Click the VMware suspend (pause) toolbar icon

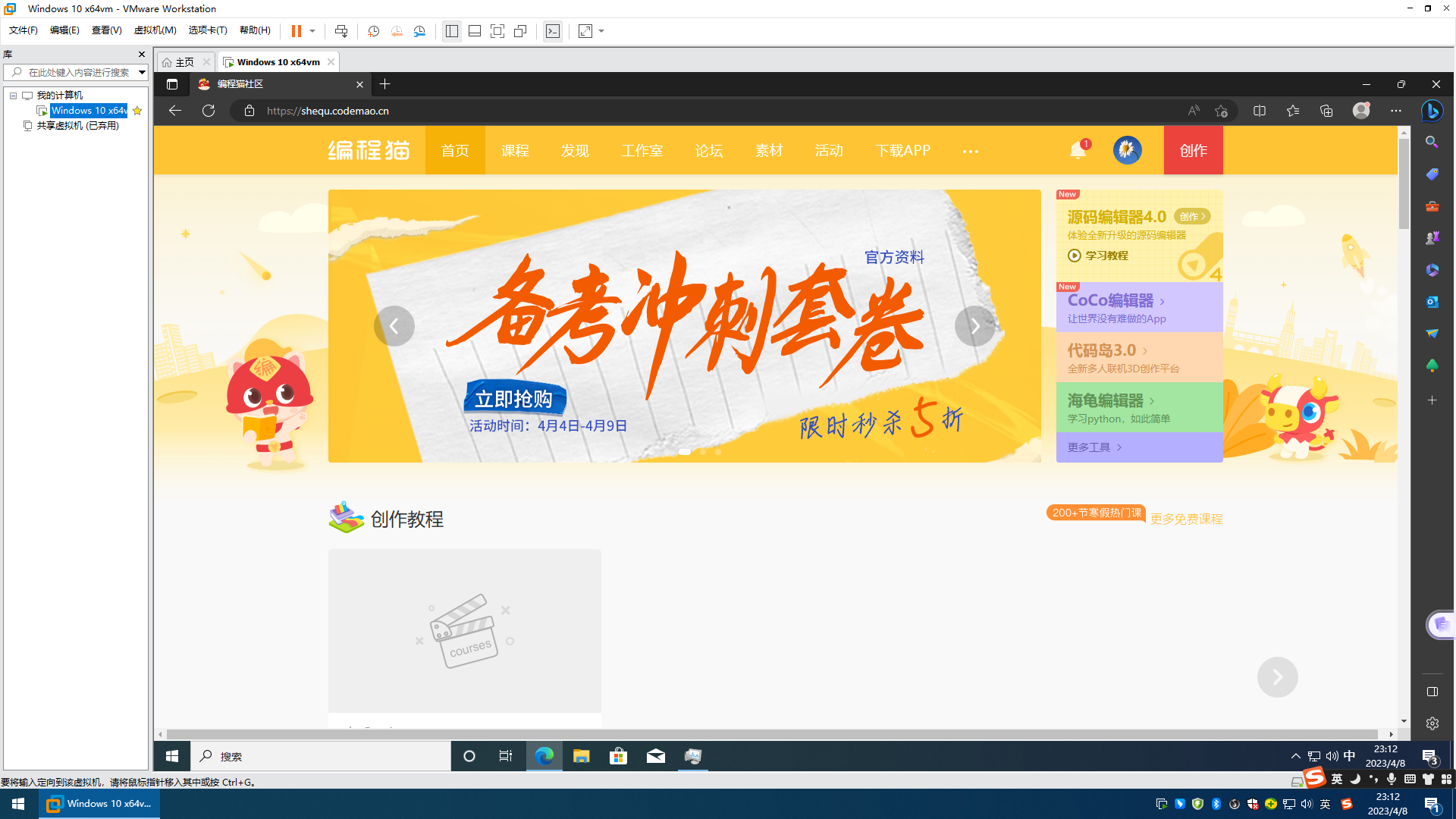pyautogui.click(x=297, y=31)
